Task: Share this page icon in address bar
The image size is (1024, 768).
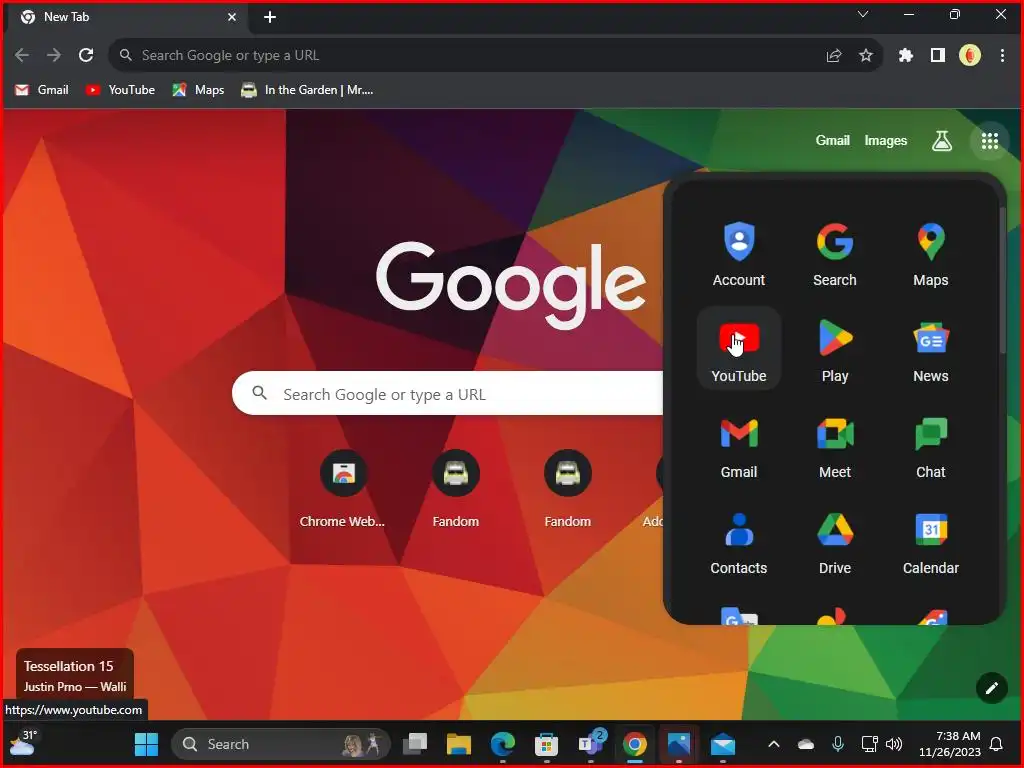Action: pyautogui.click(x=833, y=56)
